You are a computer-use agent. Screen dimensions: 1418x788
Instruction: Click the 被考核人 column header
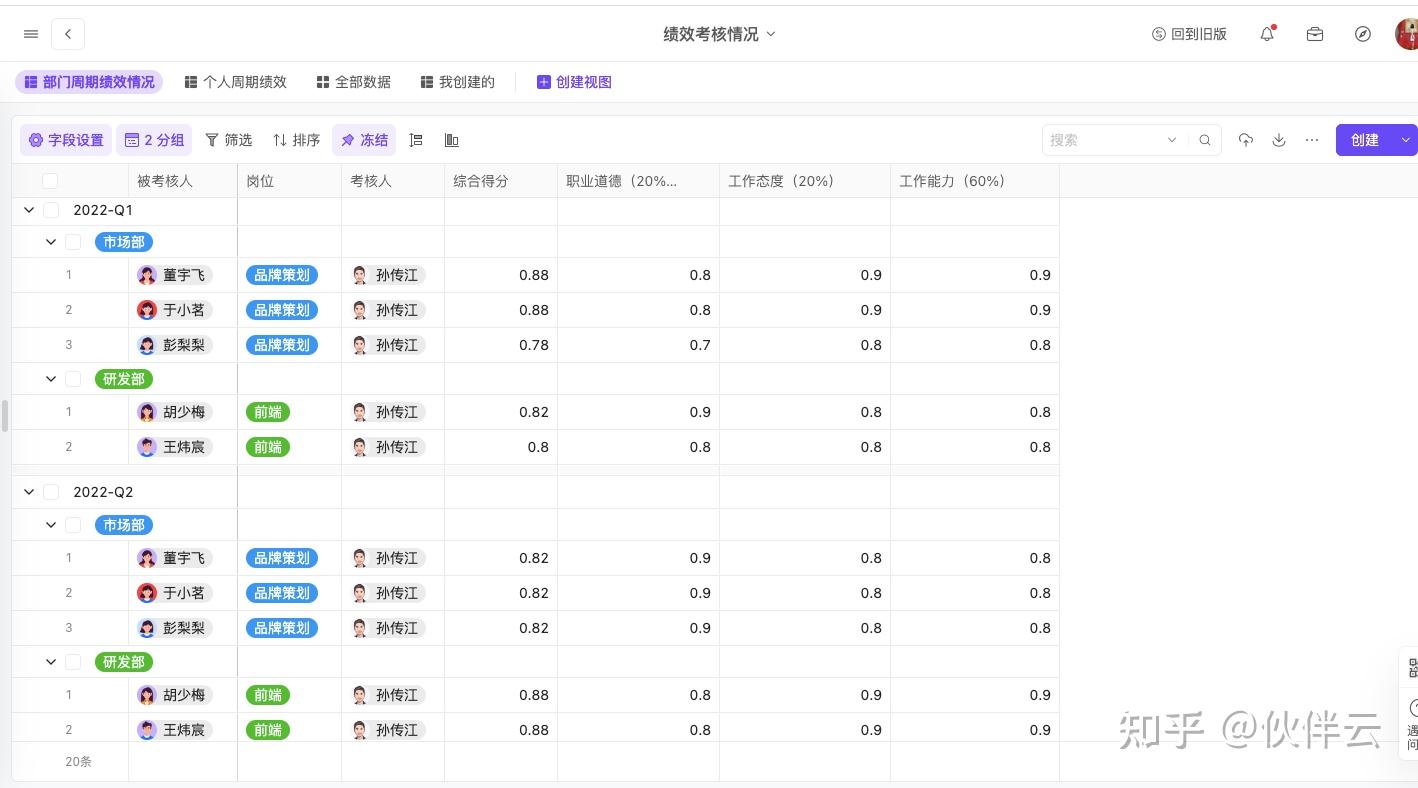183,181
